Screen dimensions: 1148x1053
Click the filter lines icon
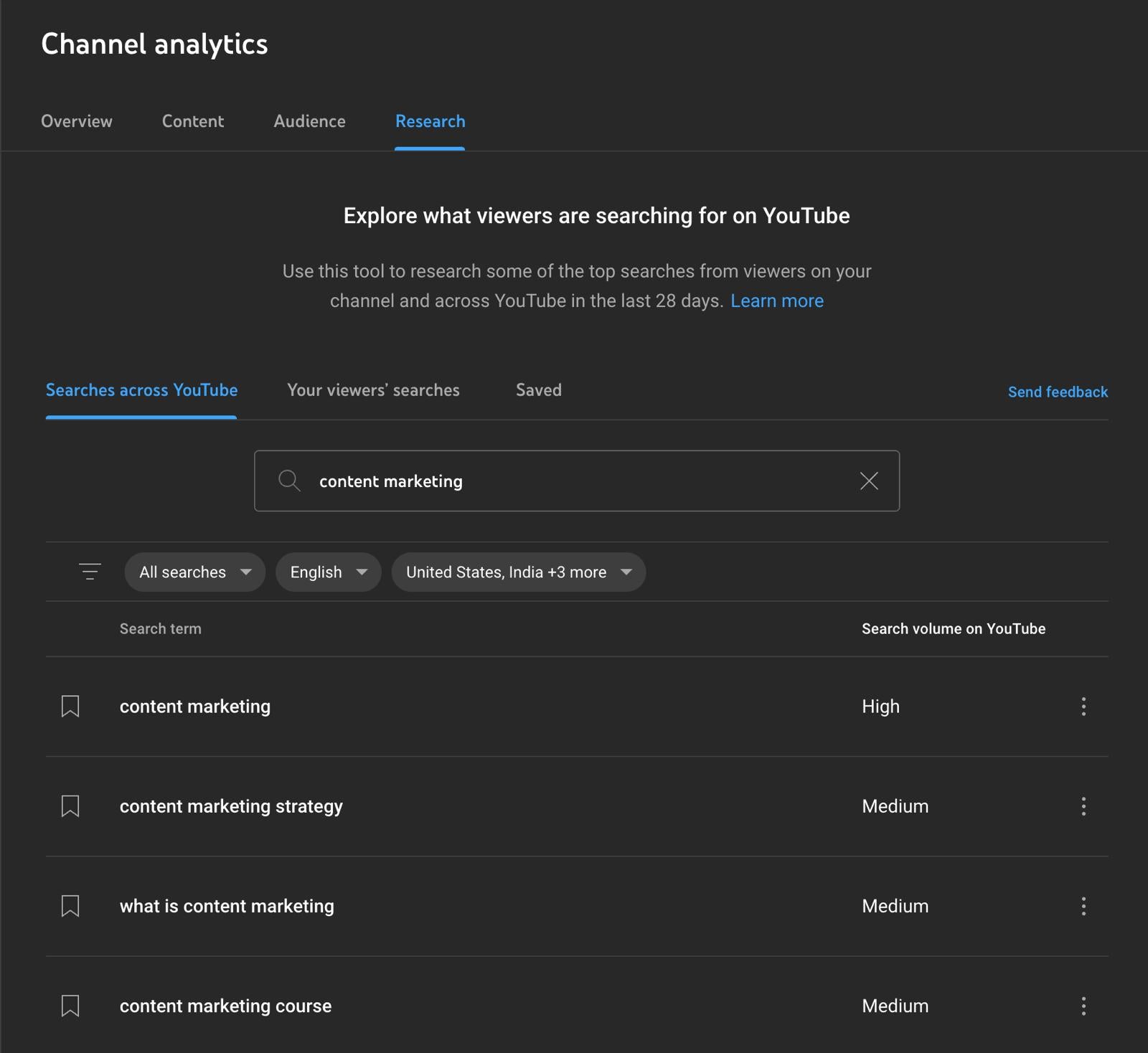tap(90, 572)
